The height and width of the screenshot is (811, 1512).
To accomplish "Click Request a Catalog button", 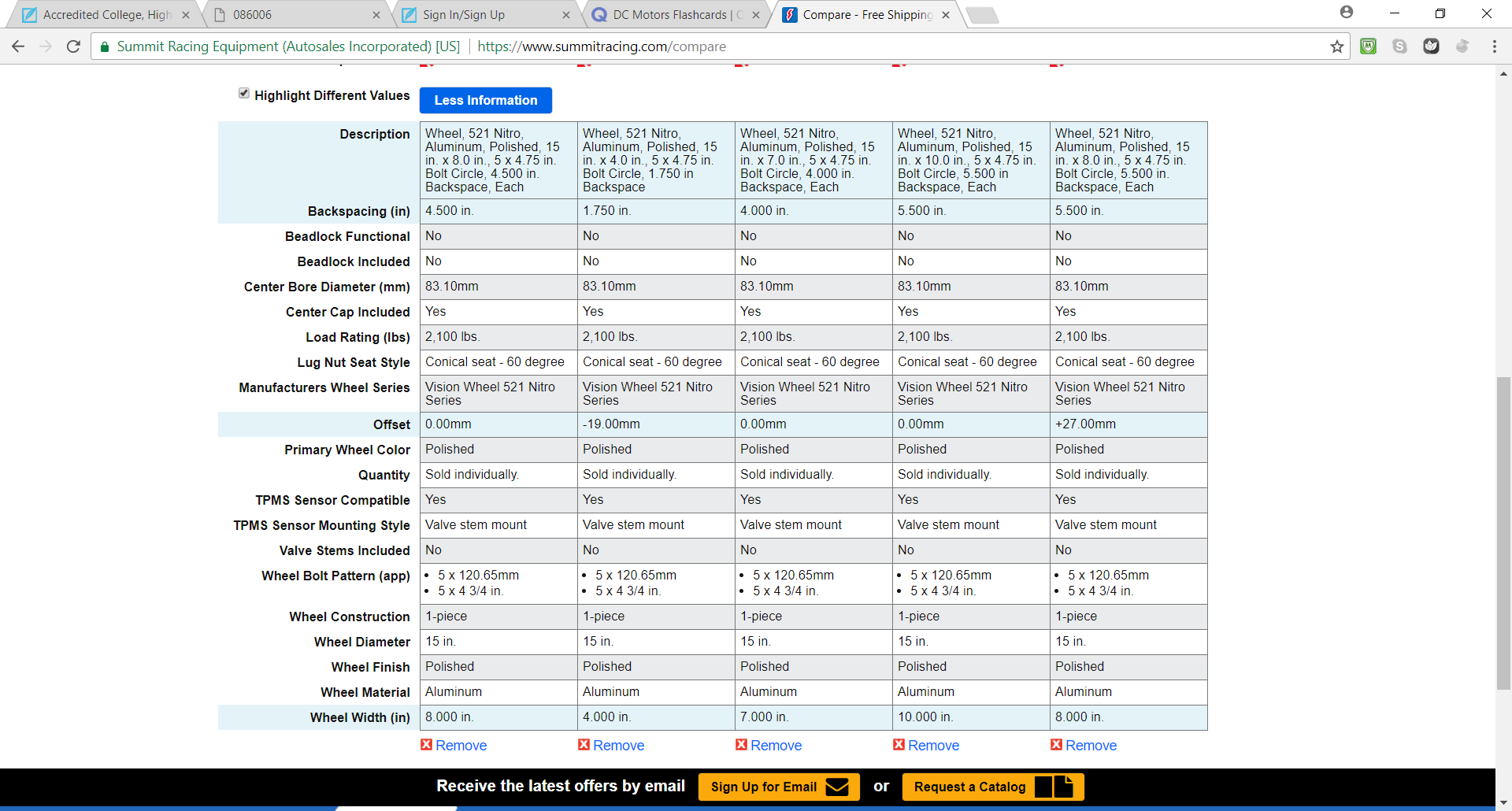I will coord(969,787).
